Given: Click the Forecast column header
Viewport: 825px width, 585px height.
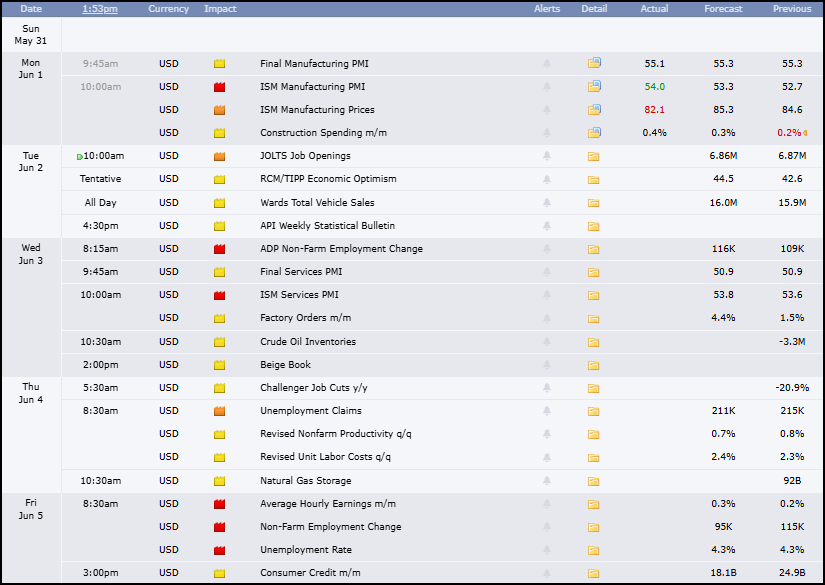Looking at the screenshot, I should [723, 9].
